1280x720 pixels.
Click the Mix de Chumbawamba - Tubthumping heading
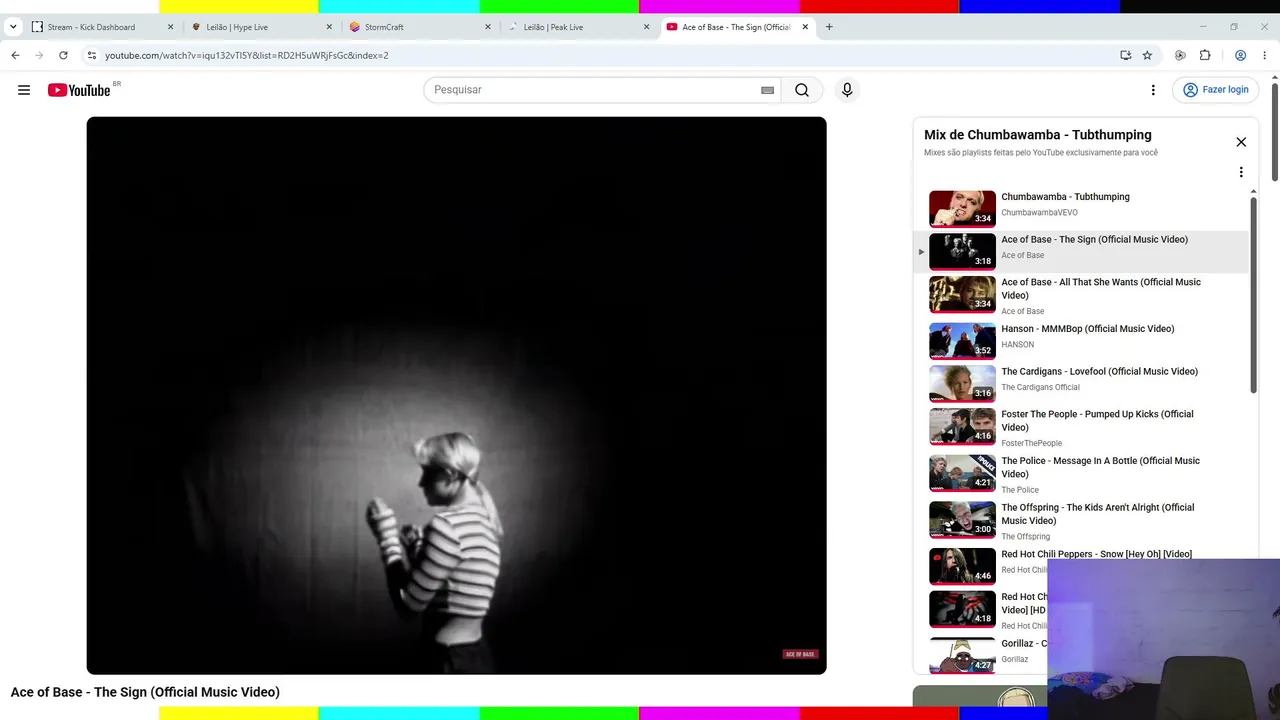coord(1038,135)
